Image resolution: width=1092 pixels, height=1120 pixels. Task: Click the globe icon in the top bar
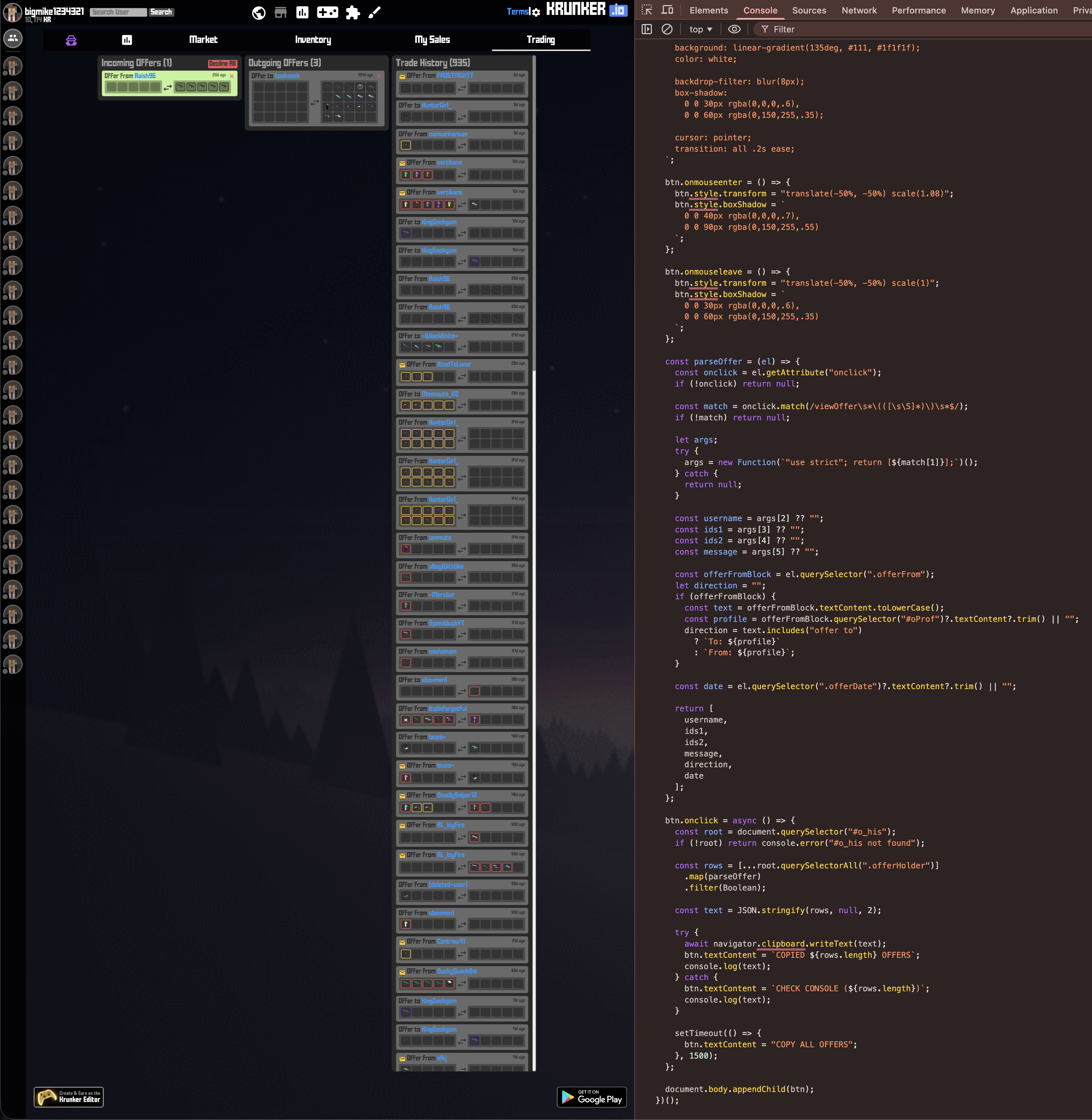point(259,12)
